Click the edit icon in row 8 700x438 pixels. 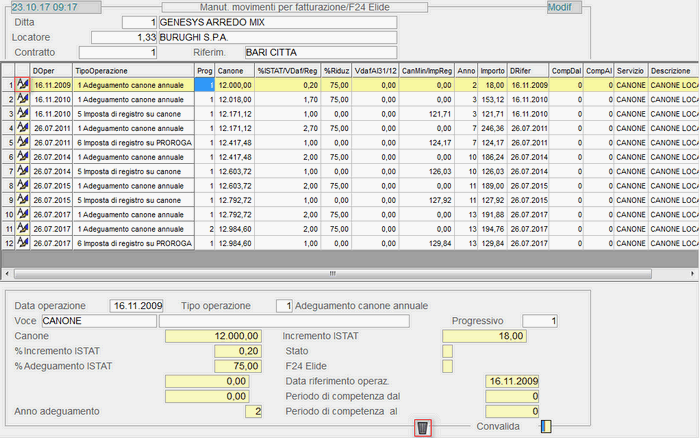click(x=22, y=185)
